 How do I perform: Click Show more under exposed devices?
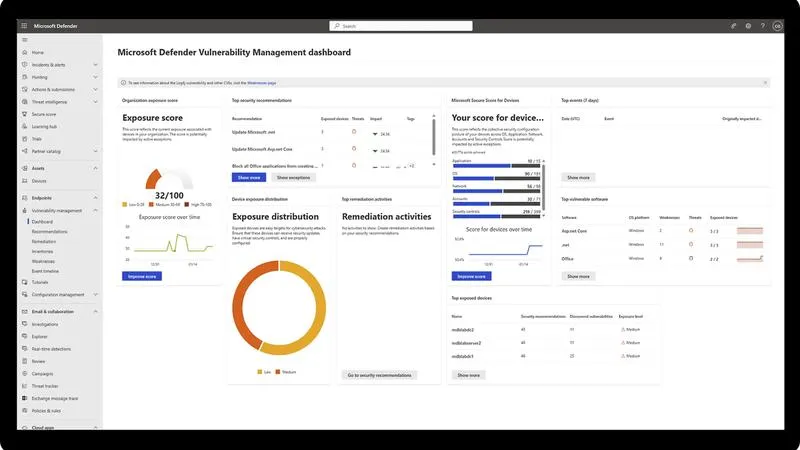[x=468, y=375]
